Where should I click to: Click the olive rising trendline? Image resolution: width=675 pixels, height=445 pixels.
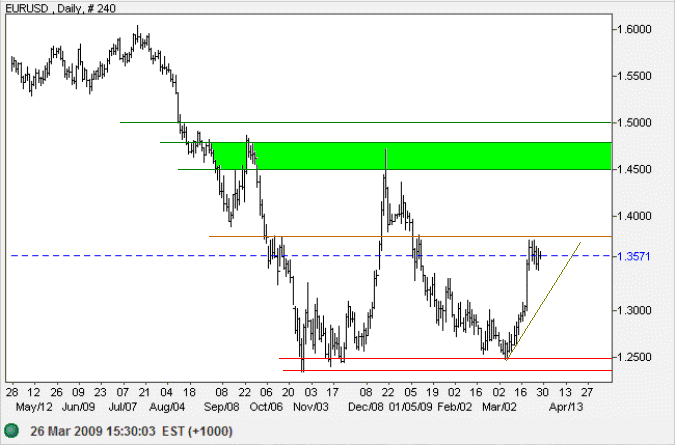544,301
